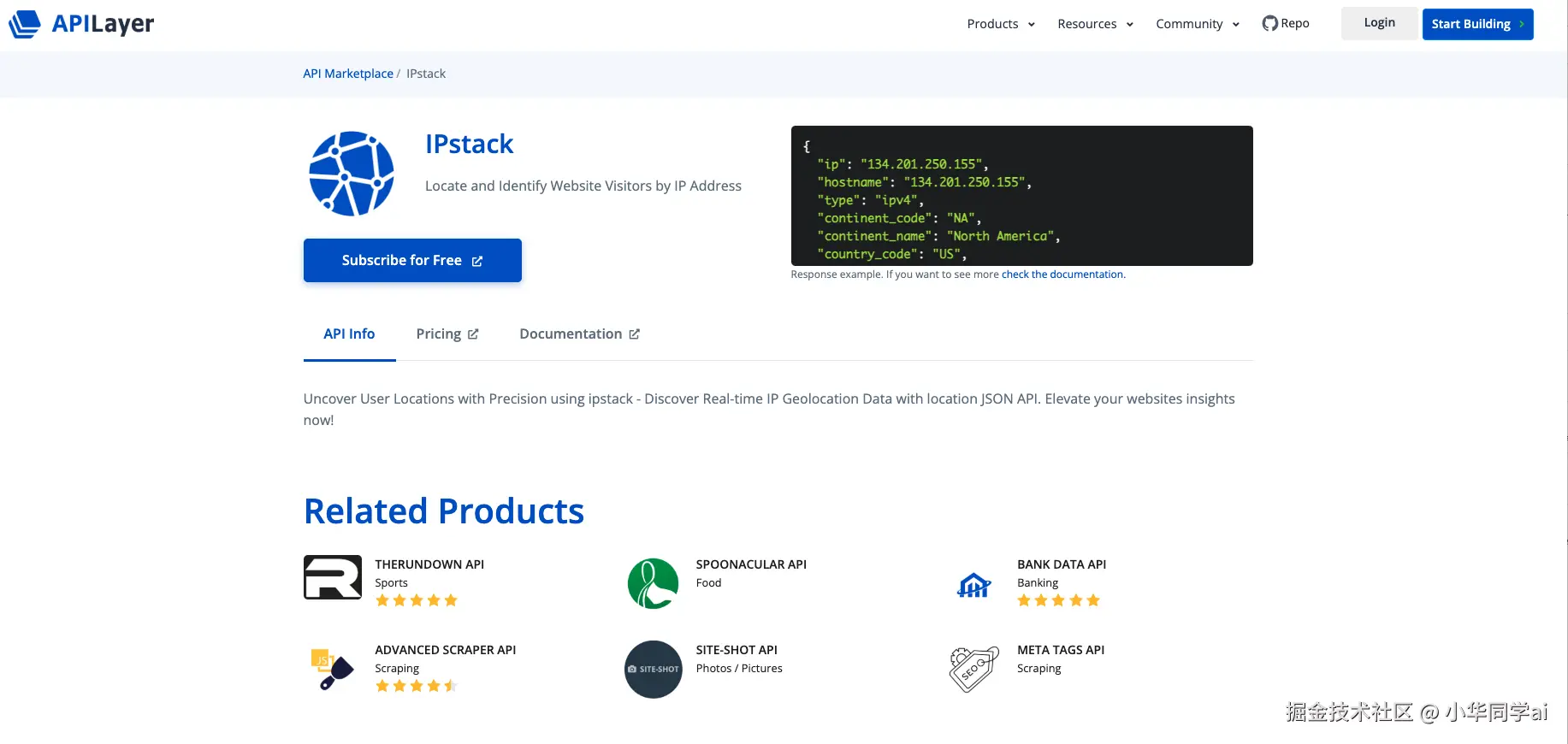Click the Spoonacular API logo

[x=654, y=583]
